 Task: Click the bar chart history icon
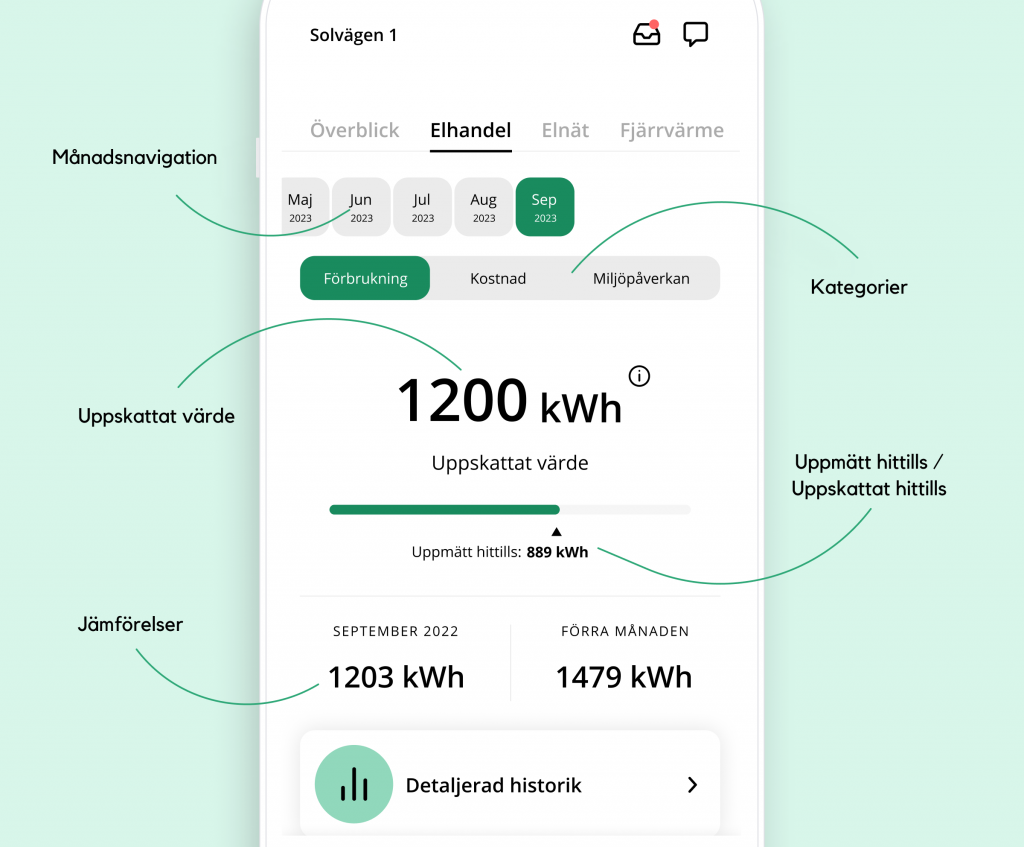(354, 784)
